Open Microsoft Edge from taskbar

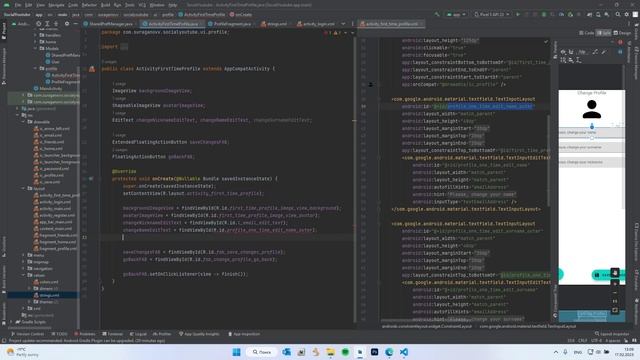pyautogui.click(x=389, y=352)
